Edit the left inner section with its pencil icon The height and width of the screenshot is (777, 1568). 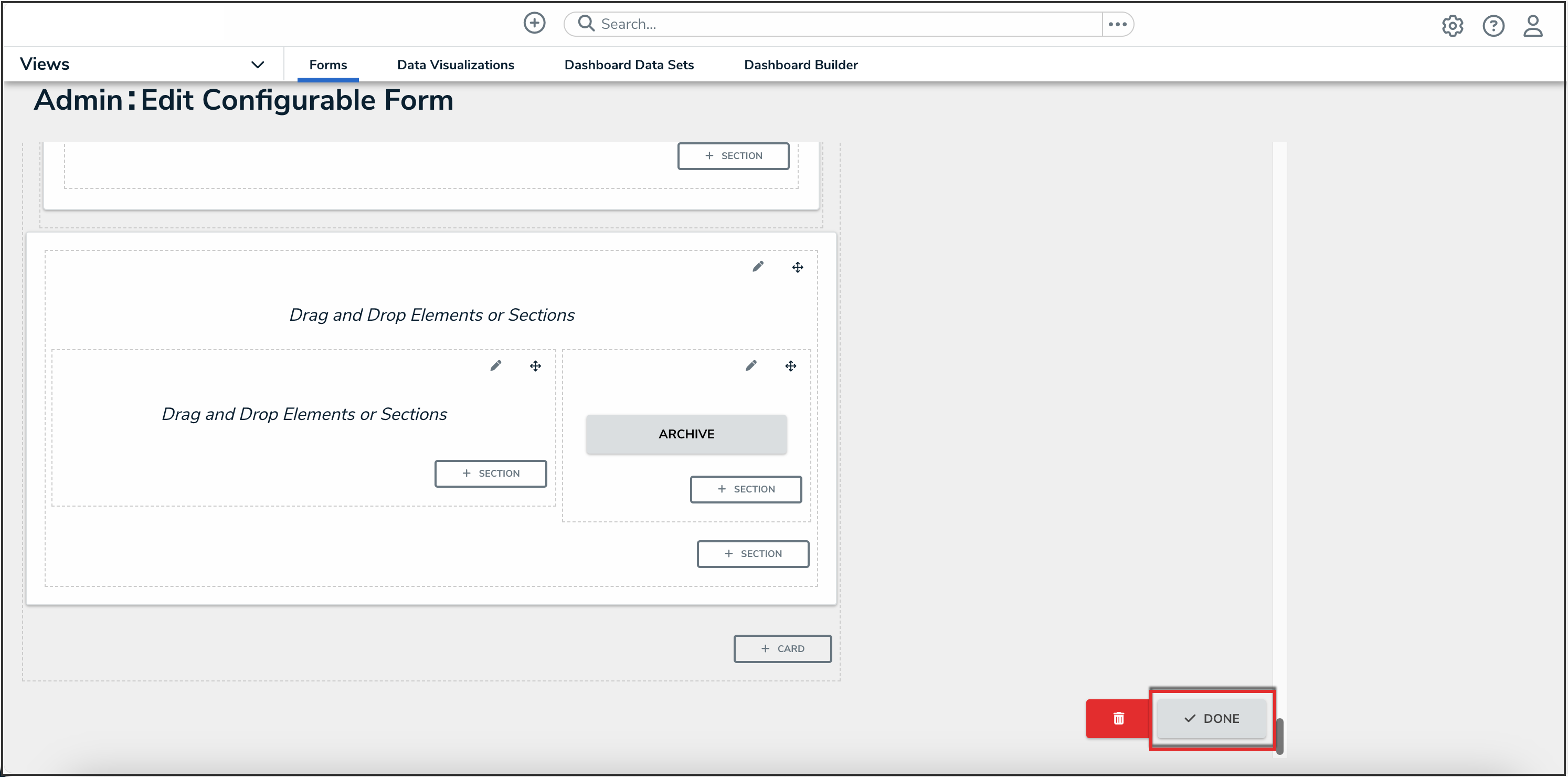point(495,365)
